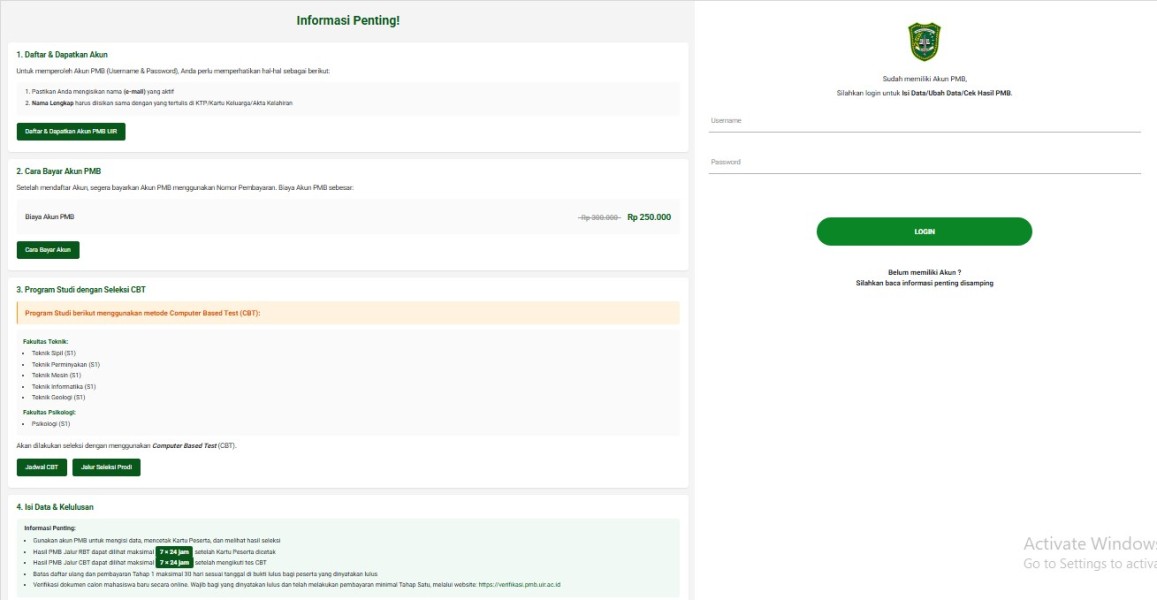Click the university crest logo above login
Viewport: 1157px width, 600px height.
[x=924, y=42]
